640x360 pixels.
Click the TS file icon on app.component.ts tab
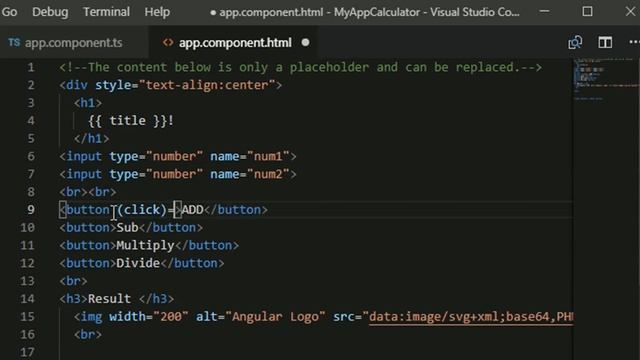[14, 42]
